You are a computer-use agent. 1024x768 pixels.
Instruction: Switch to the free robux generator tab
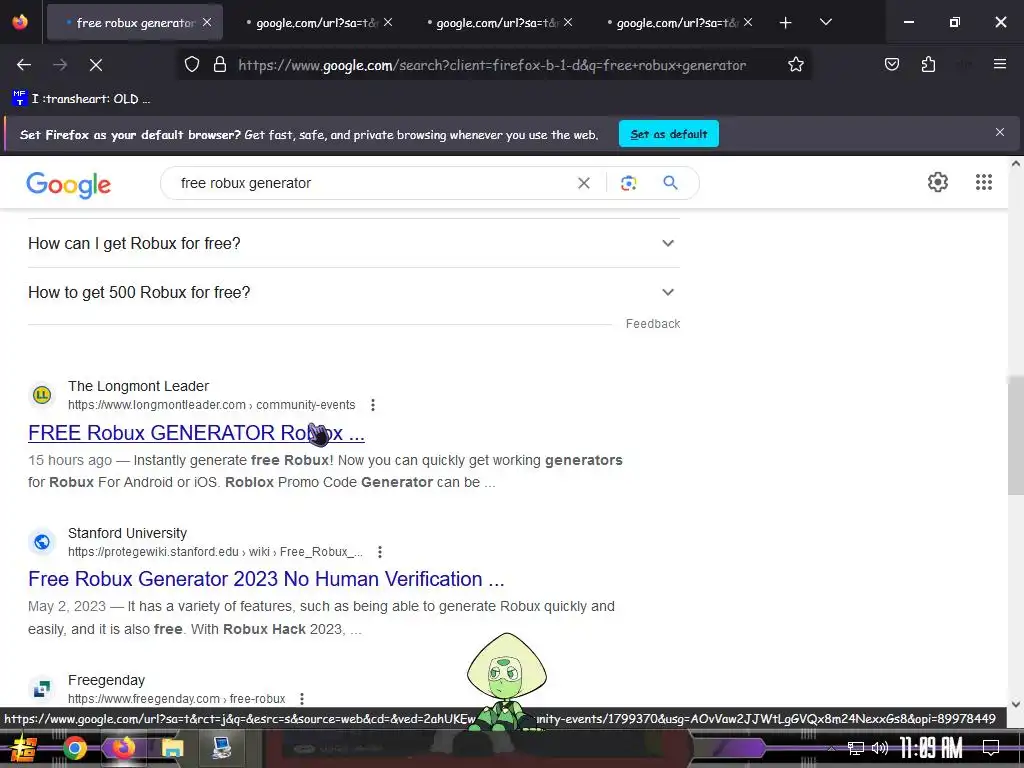tap(135, 23)
